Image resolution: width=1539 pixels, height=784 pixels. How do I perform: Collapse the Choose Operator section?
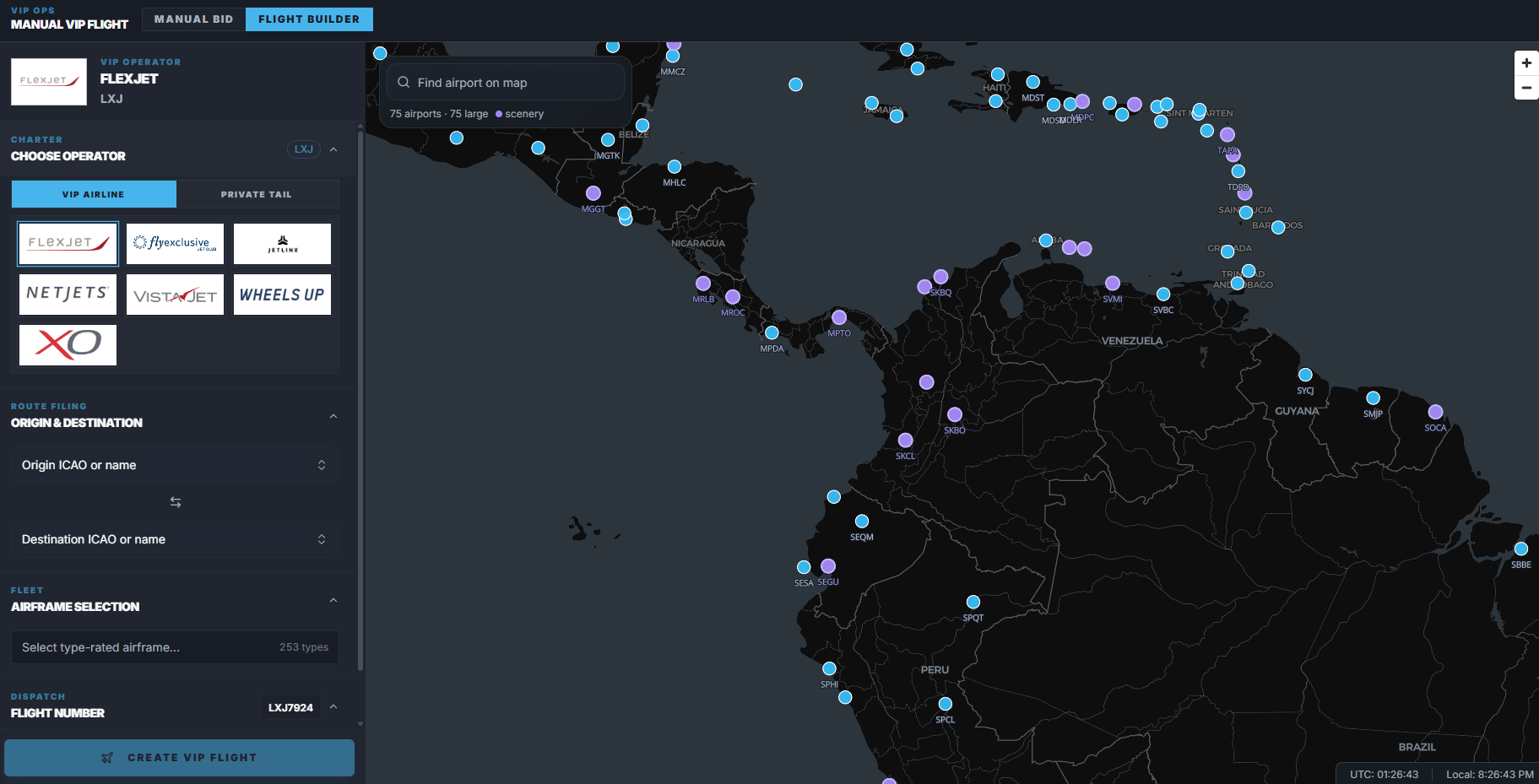point(333,149)
